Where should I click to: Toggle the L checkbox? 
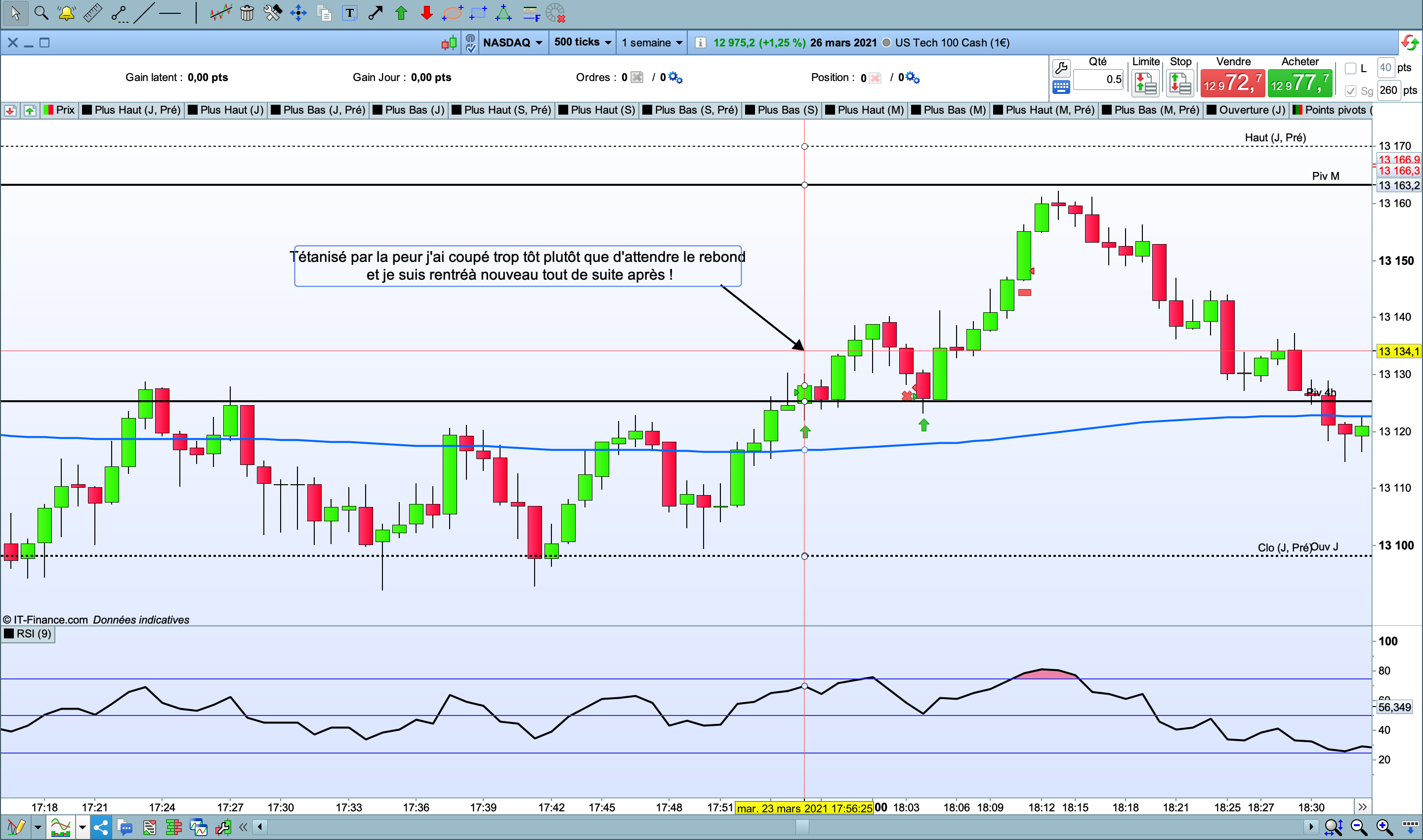tap(1350, 69)
